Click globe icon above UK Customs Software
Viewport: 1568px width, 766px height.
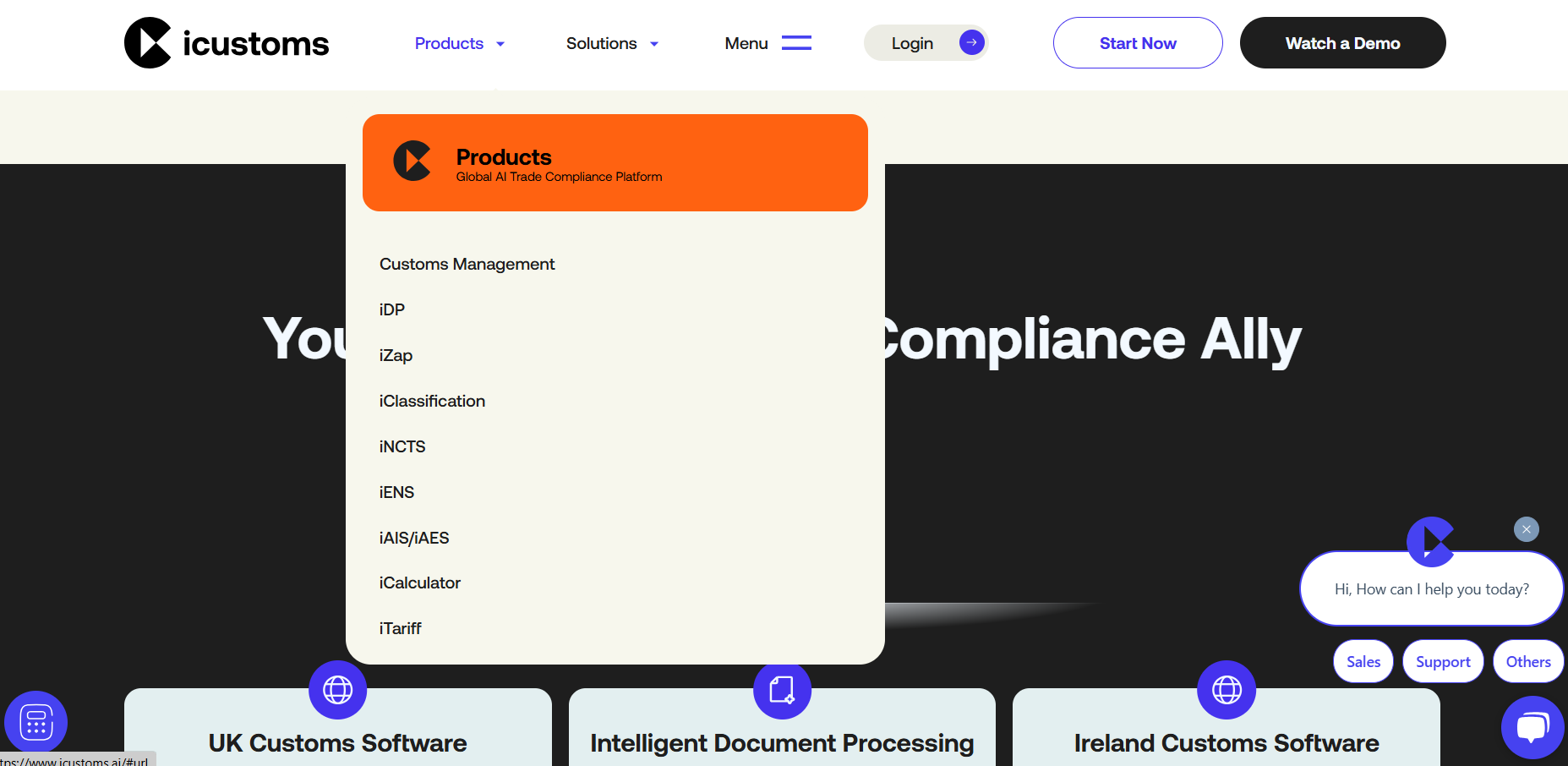pyautogui.click(x=337, y=690)
